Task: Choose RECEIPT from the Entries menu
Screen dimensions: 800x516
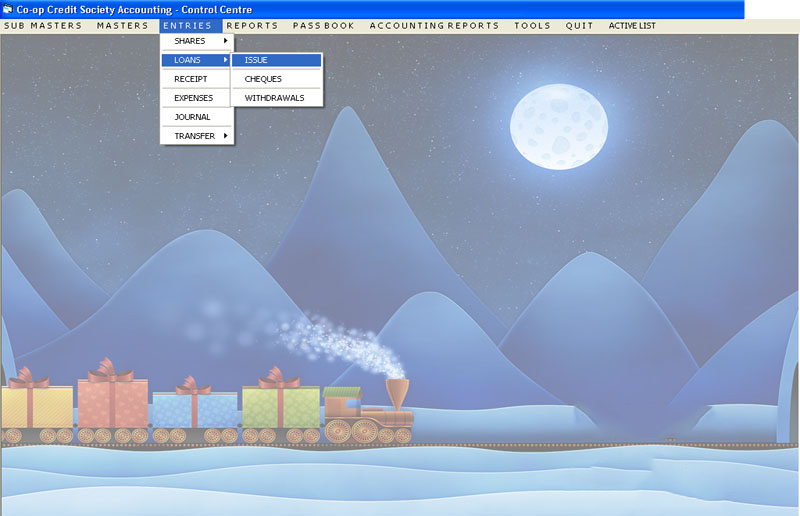Action: click(191, 79)
